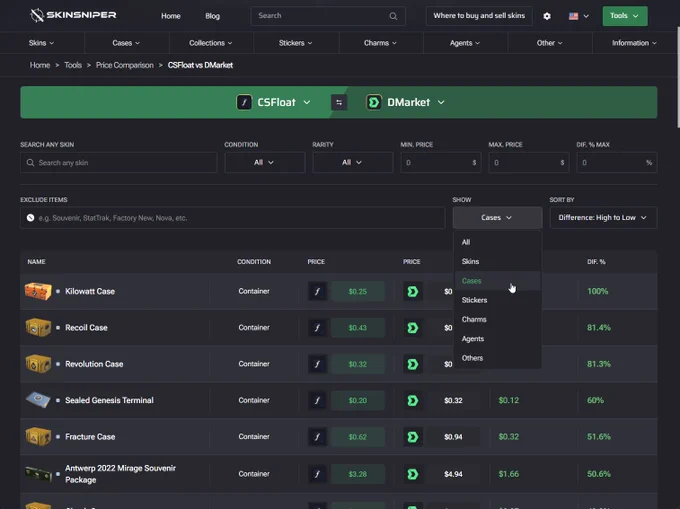The height and width of the screenshot is (509, 680).
Task: Open the Sort By Difference dropdown
Action: [603, 218]
